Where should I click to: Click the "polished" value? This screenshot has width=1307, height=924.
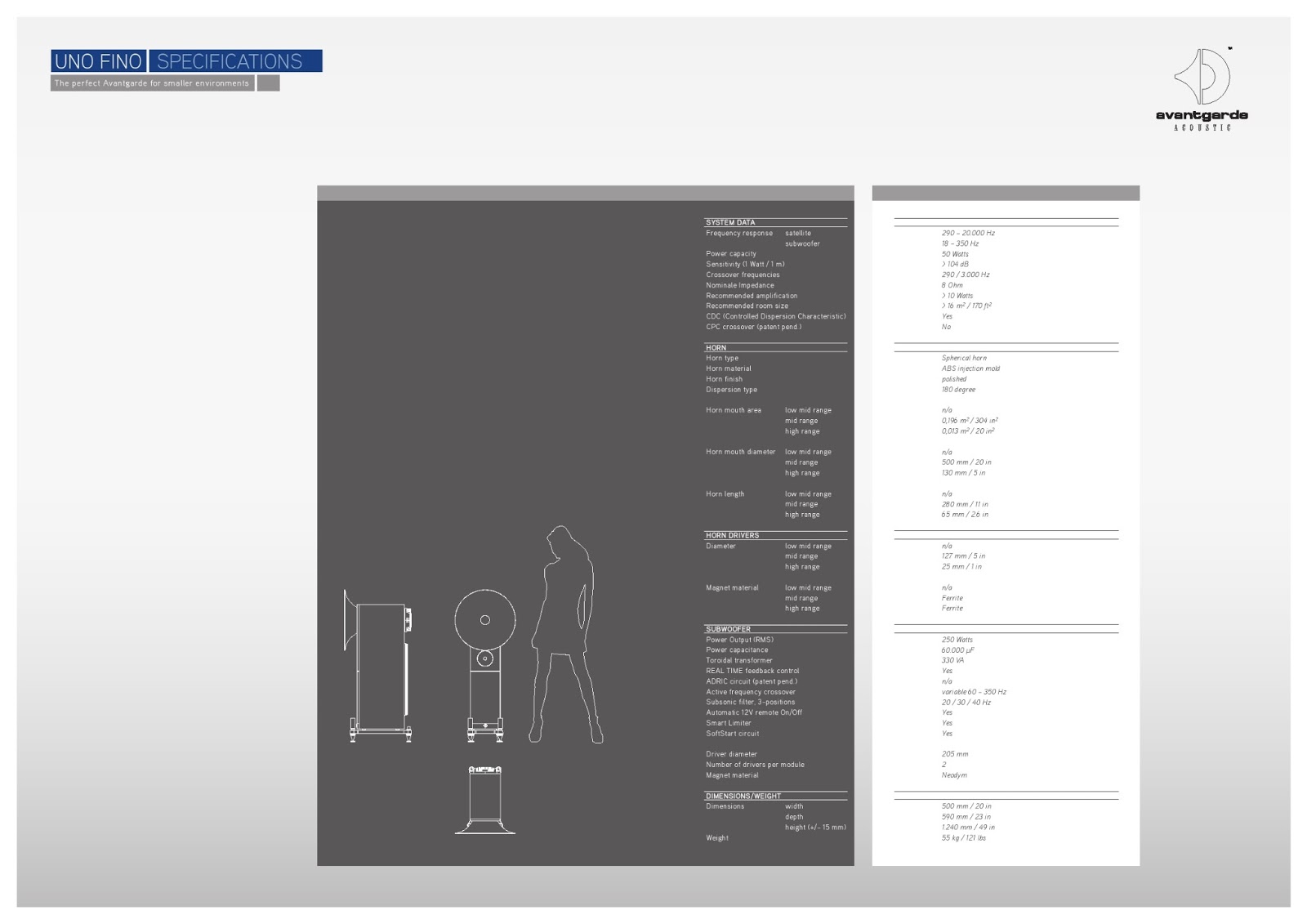[953, 379]
